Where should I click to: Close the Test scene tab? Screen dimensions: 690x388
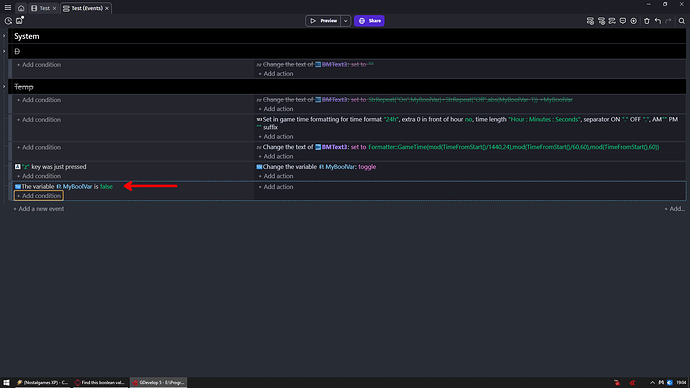tap(55, 8)
